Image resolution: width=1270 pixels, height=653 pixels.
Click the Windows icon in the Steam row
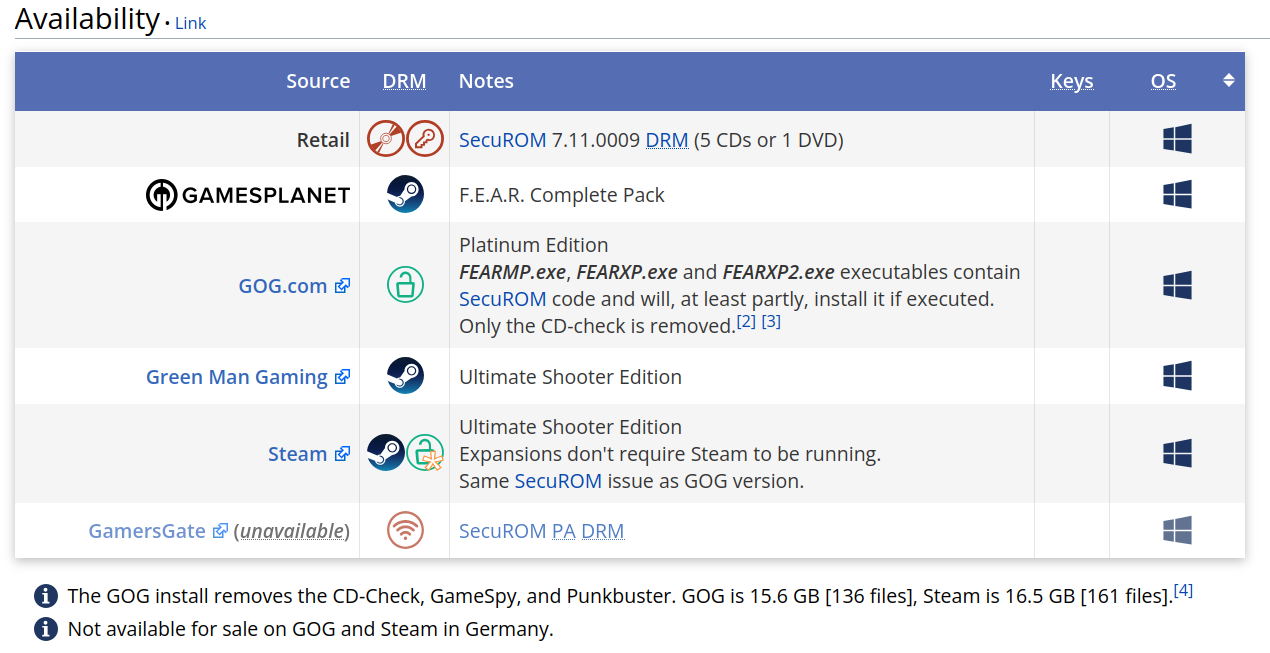1177,453
